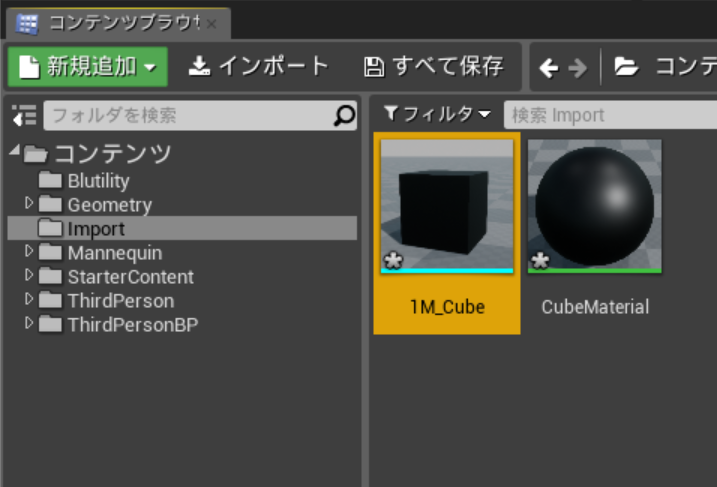Expand the ThirdPerson folder arrow
The height and width of the screenshot is (487, 717).
pos(29,299)
